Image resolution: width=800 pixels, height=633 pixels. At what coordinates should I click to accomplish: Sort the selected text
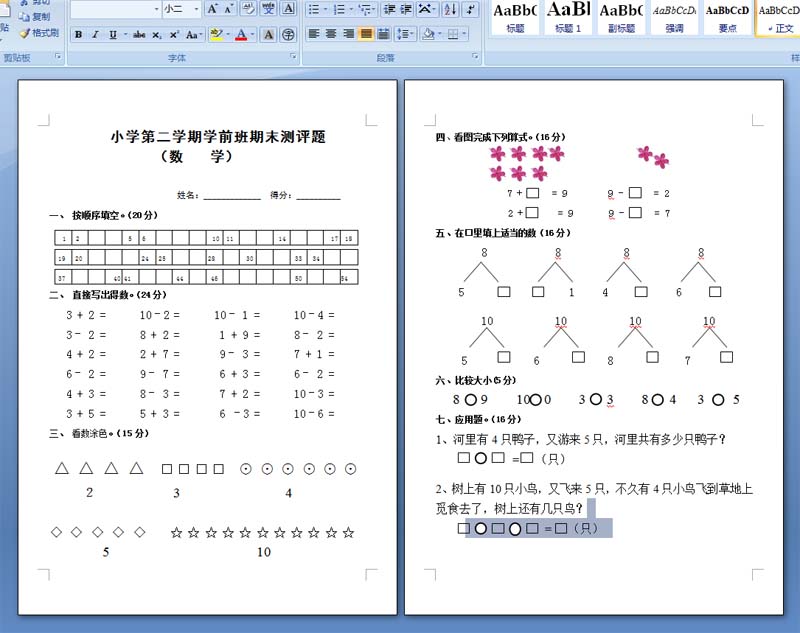pos(451,9)
